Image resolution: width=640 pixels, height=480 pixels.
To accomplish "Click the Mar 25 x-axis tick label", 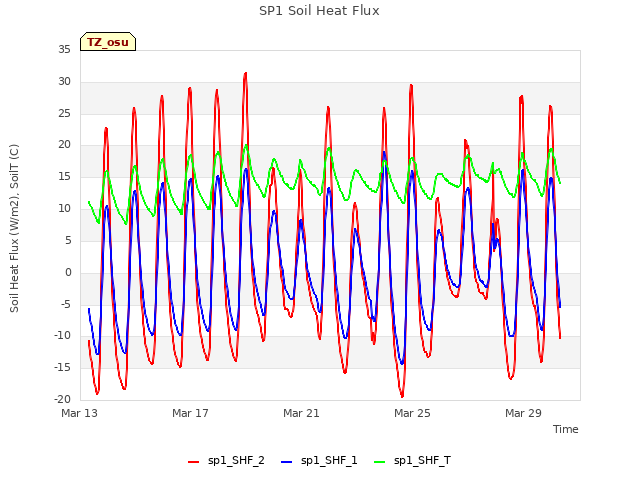I will pos(412,413).
